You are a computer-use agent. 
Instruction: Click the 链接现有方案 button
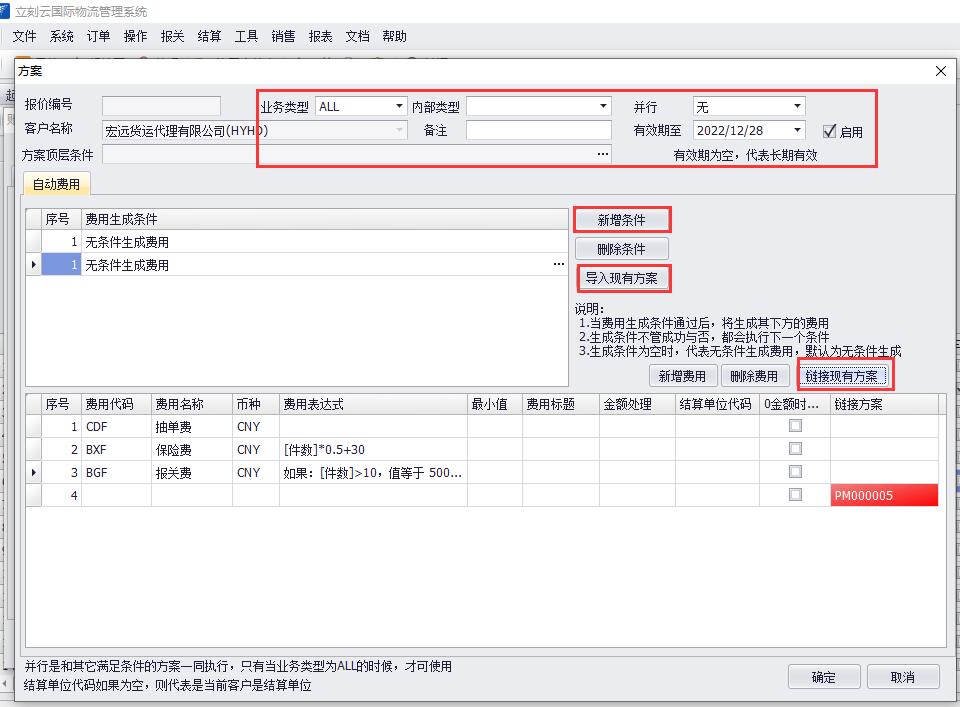point(844,376)
